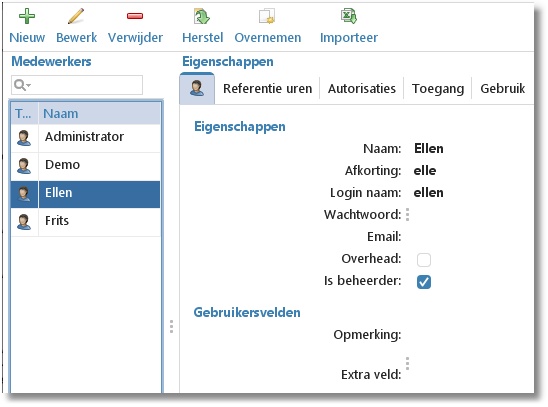This screenshot has height=407, width=548.
Task: Click the red minus Verwijder icon
Action: point(135,16)
